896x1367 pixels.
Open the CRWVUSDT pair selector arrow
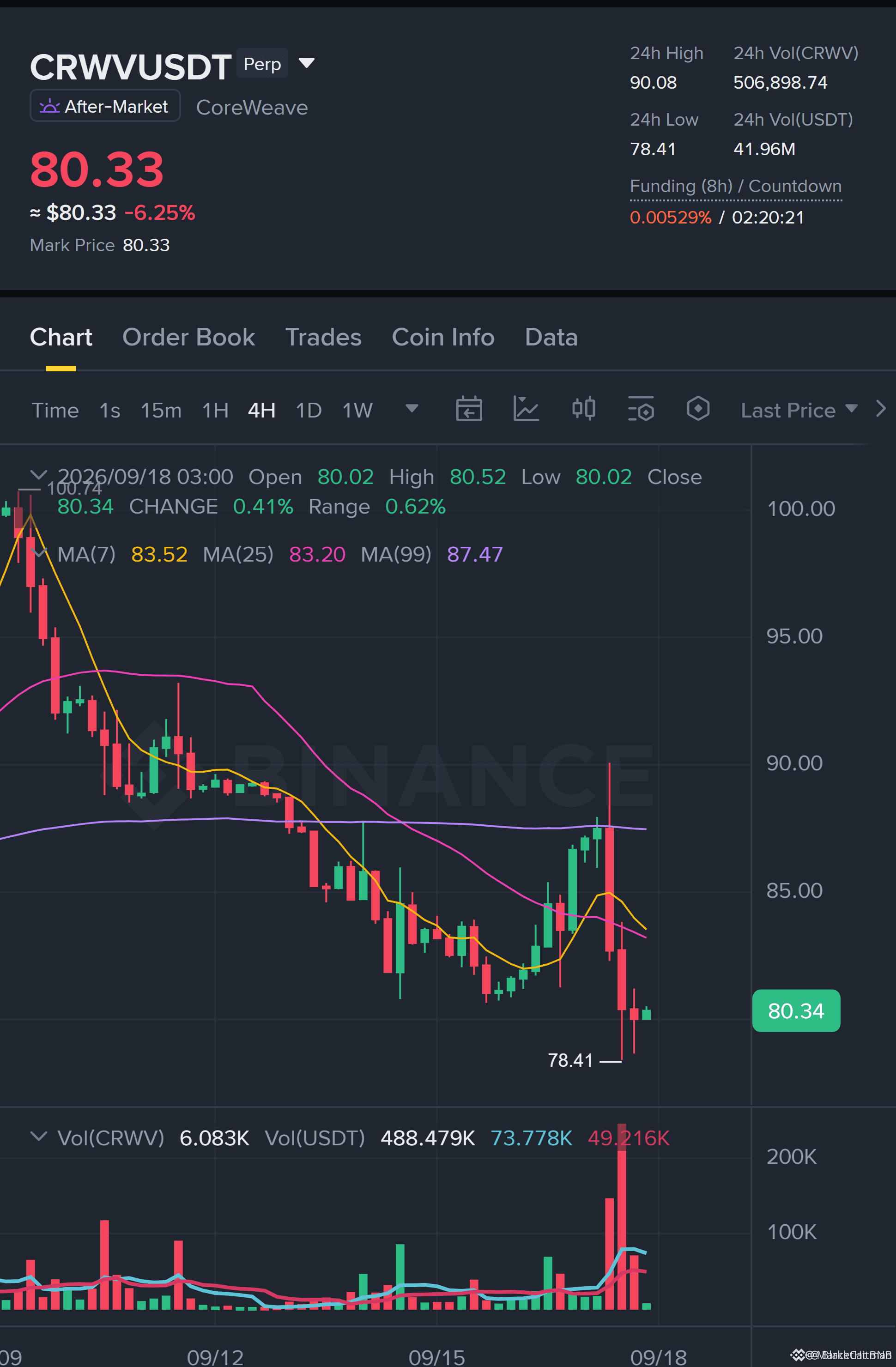tap(307, 63)
